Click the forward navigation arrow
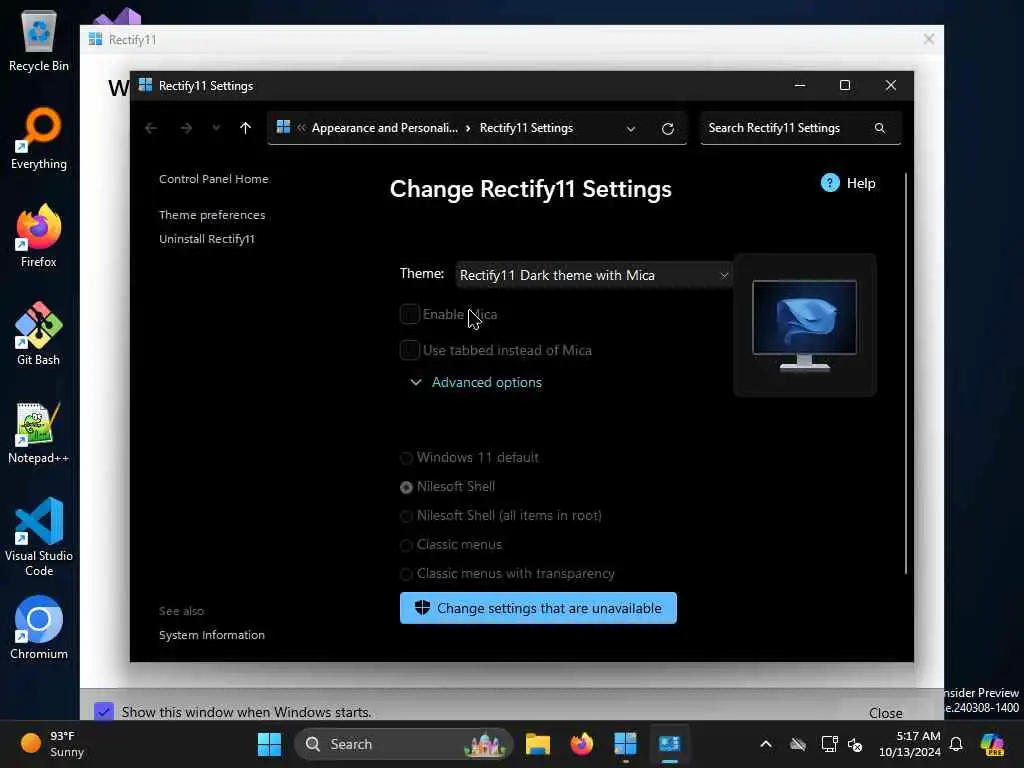Image resolution: width=1024 pixels, height=768 pixels. 186,128
